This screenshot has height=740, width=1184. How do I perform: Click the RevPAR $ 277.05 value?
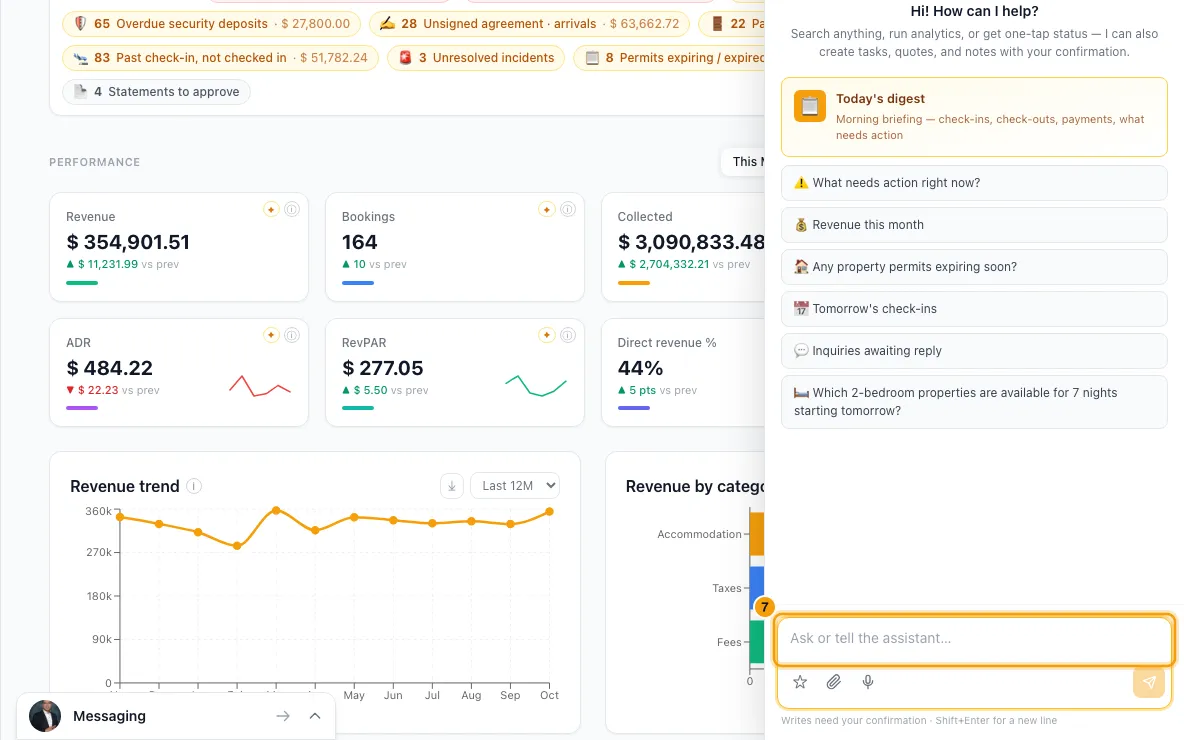point(383,368)
